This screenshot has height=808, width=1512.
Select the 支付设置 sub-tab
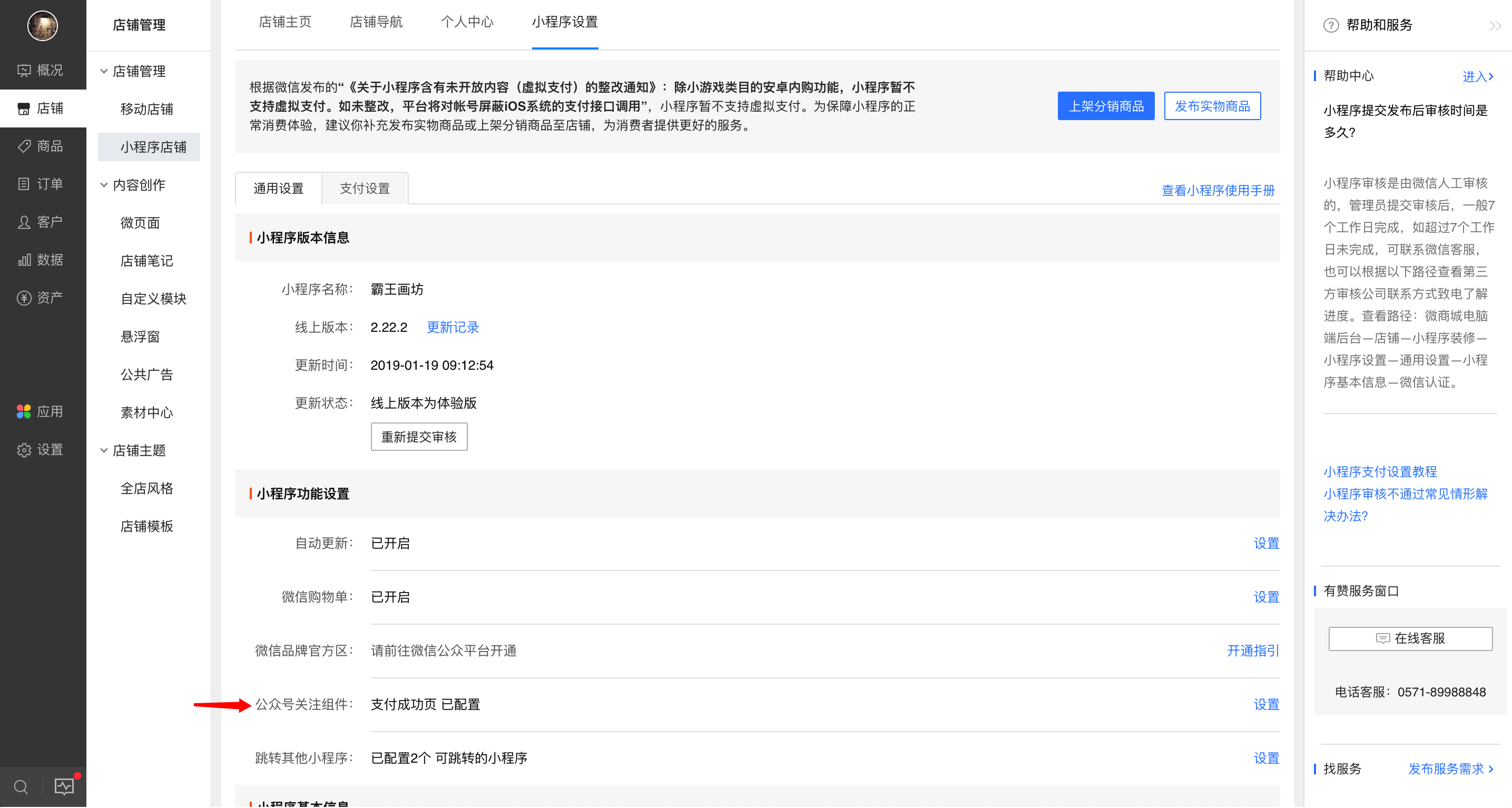pyautogui.click(x=365, y=189)
